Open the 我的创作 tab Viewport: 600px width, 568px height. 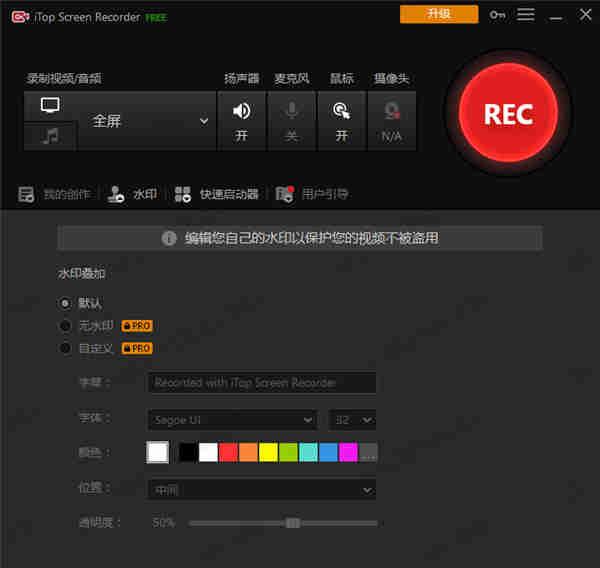(x=56, y=194)
